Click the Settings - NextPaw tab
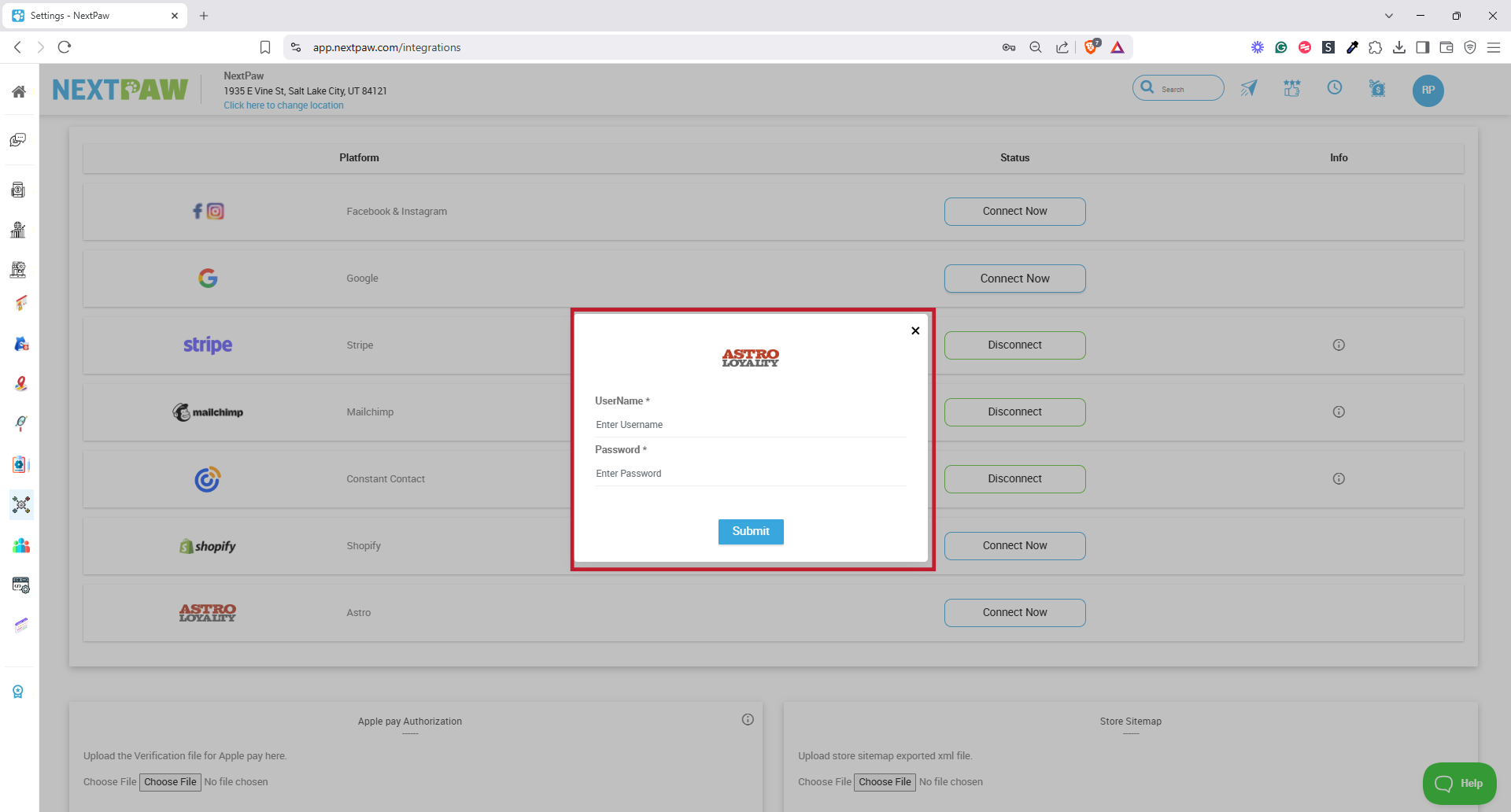The width and height of the screenshot is (1511, 812). 96,16
